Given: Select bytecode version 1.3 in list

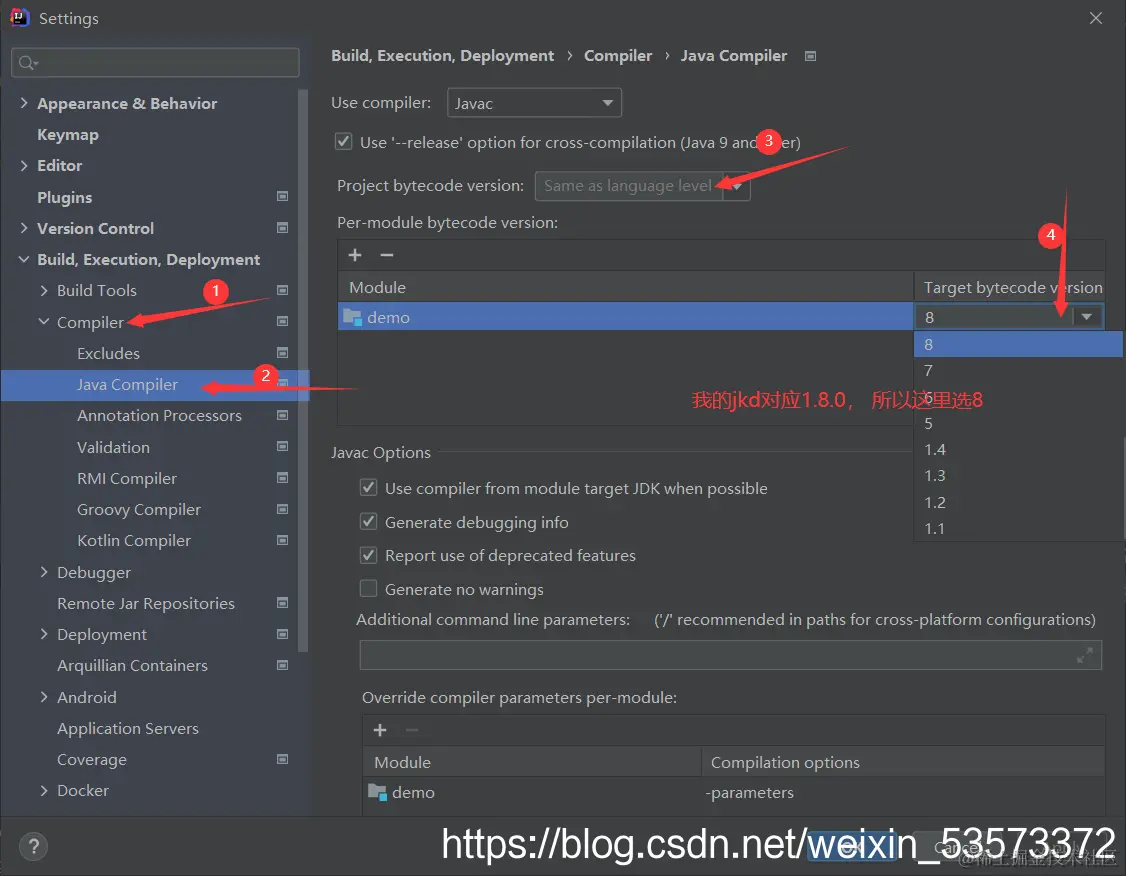Looking at the screenshot, I should pos(1018,475).
